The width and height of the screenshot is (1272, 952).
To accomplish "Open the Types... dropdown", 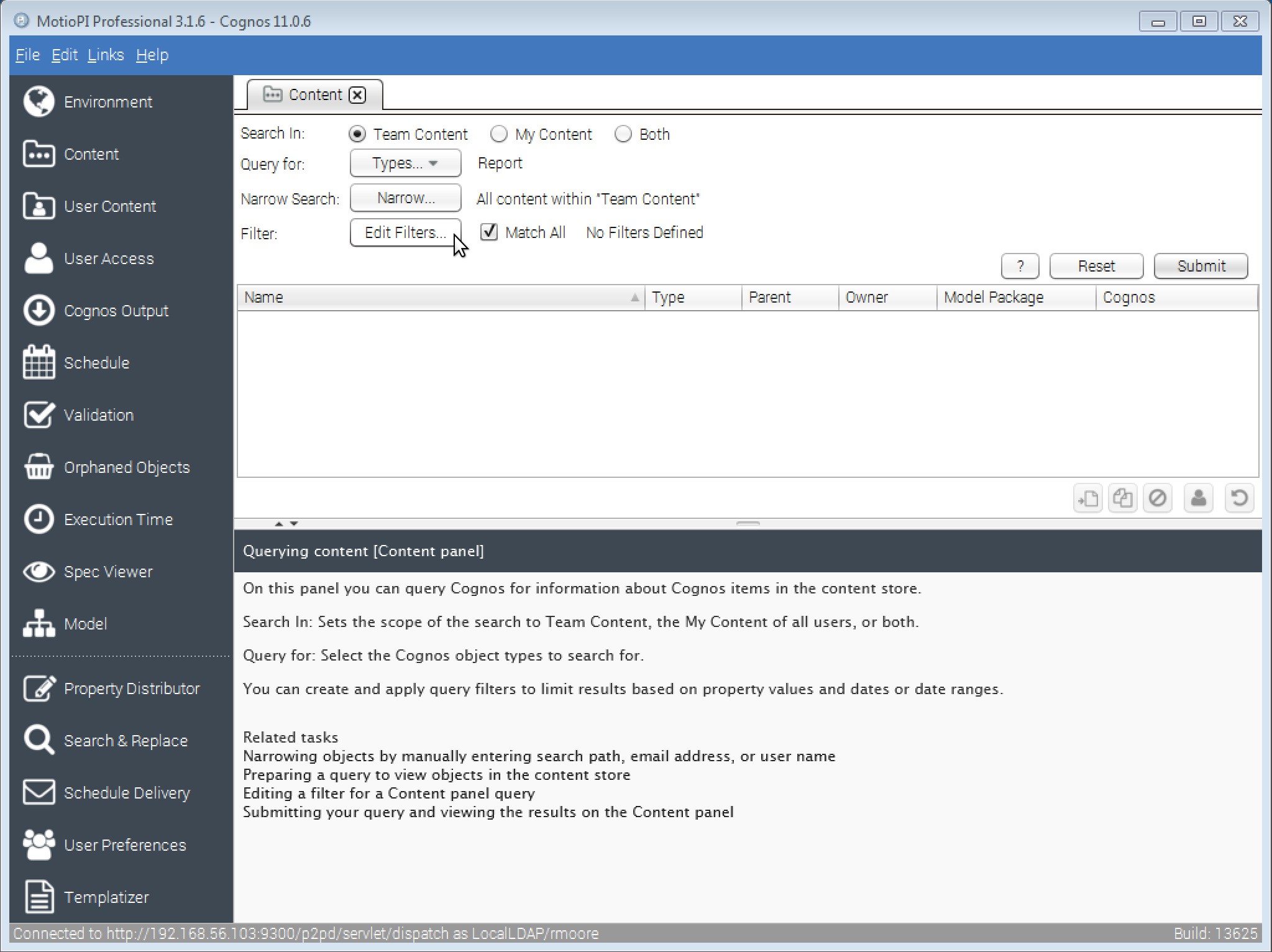I will [x=405, y=163].
